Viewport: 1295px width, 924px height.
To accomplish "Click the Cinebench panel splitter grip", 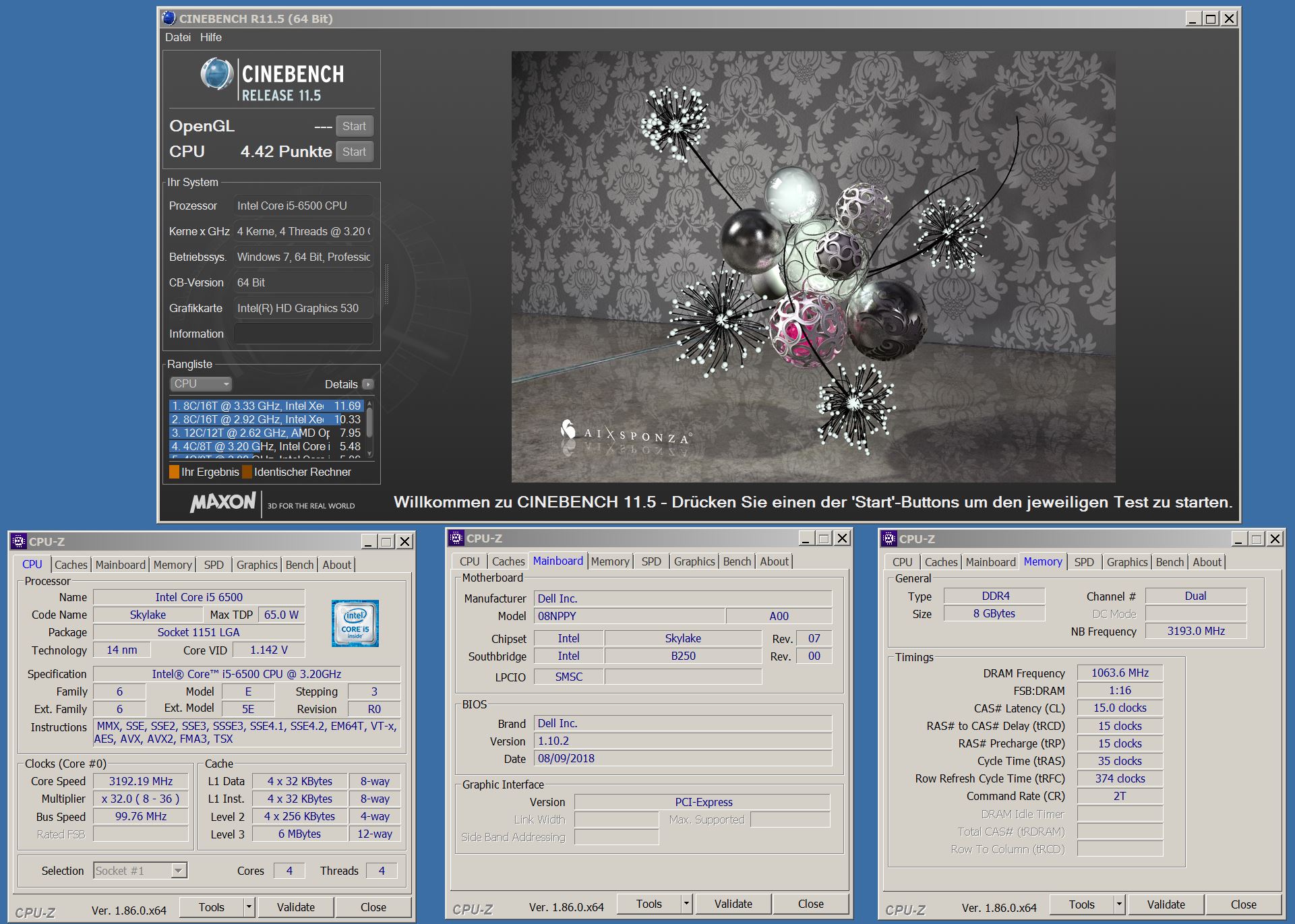I will click(x=386, y=284).
